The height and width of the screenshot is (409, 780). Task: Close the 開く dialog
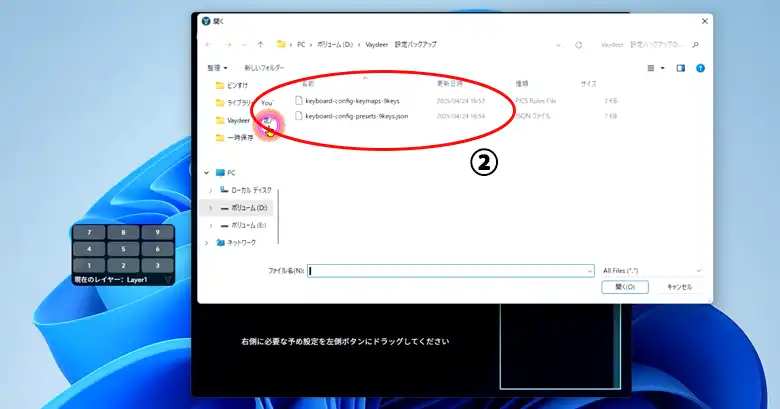tap(704, 21)
